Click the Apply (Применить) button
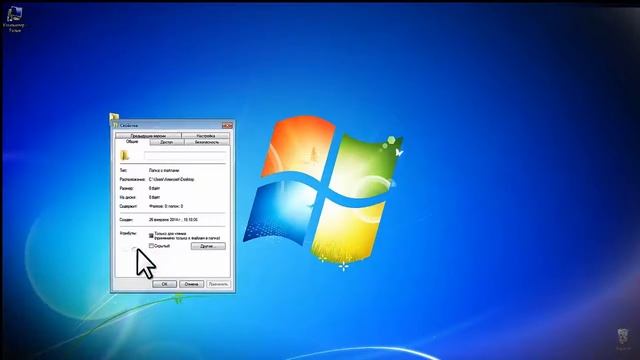This screenshot has height=360, width=640. tap(218, 284)
